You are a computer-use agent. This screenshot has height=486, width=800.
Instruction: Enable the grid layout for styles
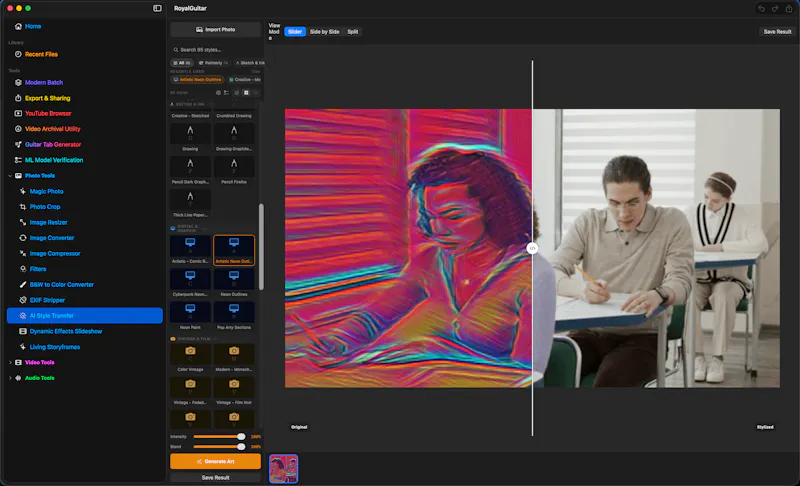click(x=246, y=93)
